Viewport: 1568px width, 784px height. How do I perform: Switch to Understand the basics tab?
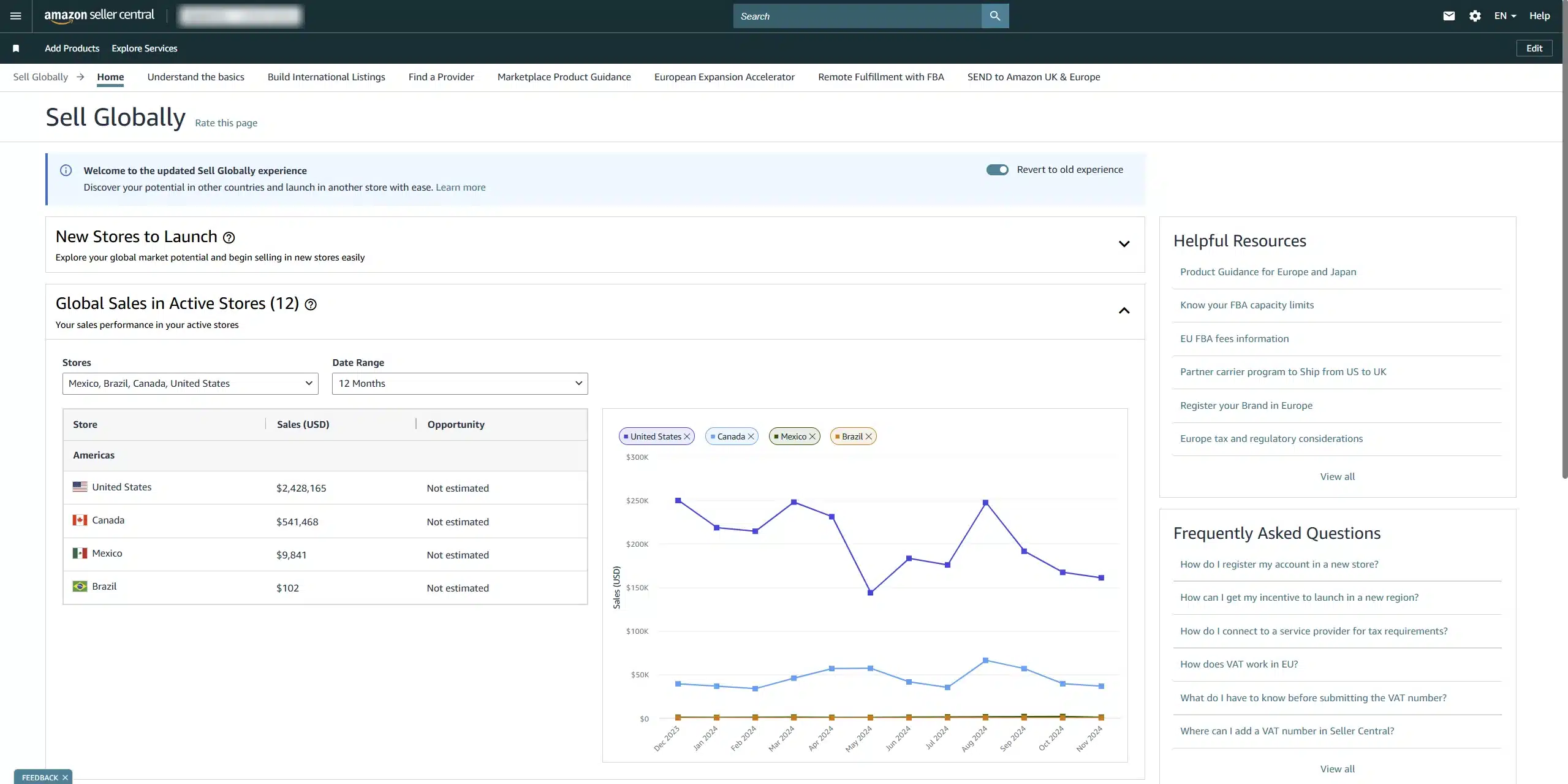pyautogui.click(x=195, y=77)
